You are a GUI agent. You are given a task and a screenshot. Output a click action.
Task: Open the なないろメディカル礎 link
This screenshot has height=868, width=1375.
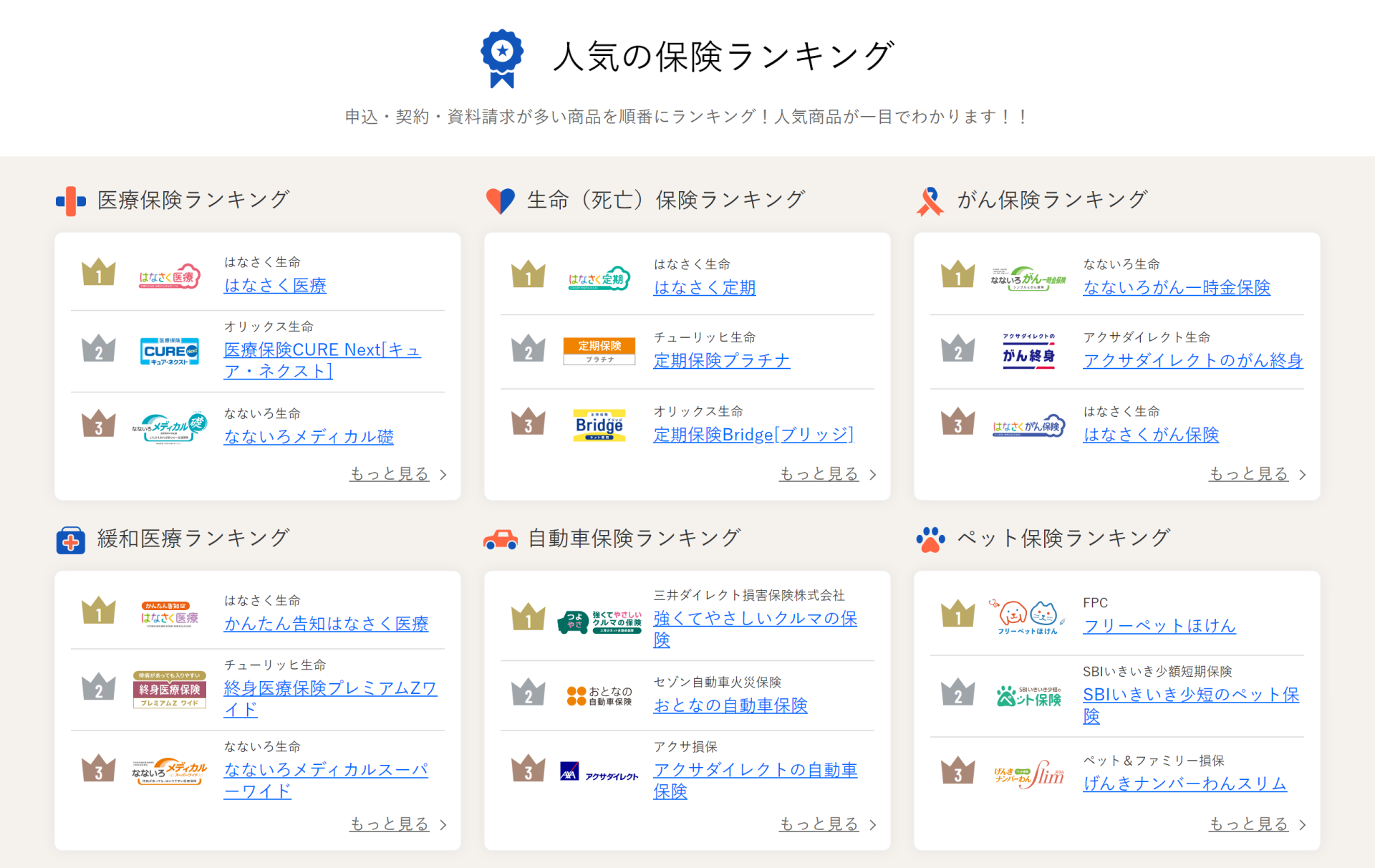[x=309, y=437]
